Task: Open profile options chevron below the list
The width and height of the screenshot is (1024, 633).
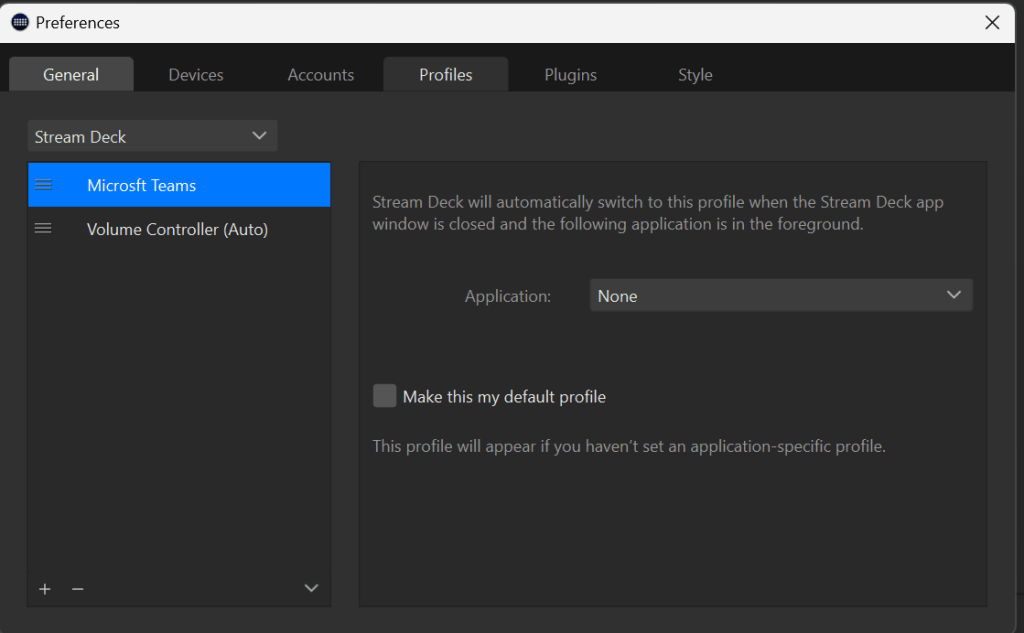Action: coord(311,589)
